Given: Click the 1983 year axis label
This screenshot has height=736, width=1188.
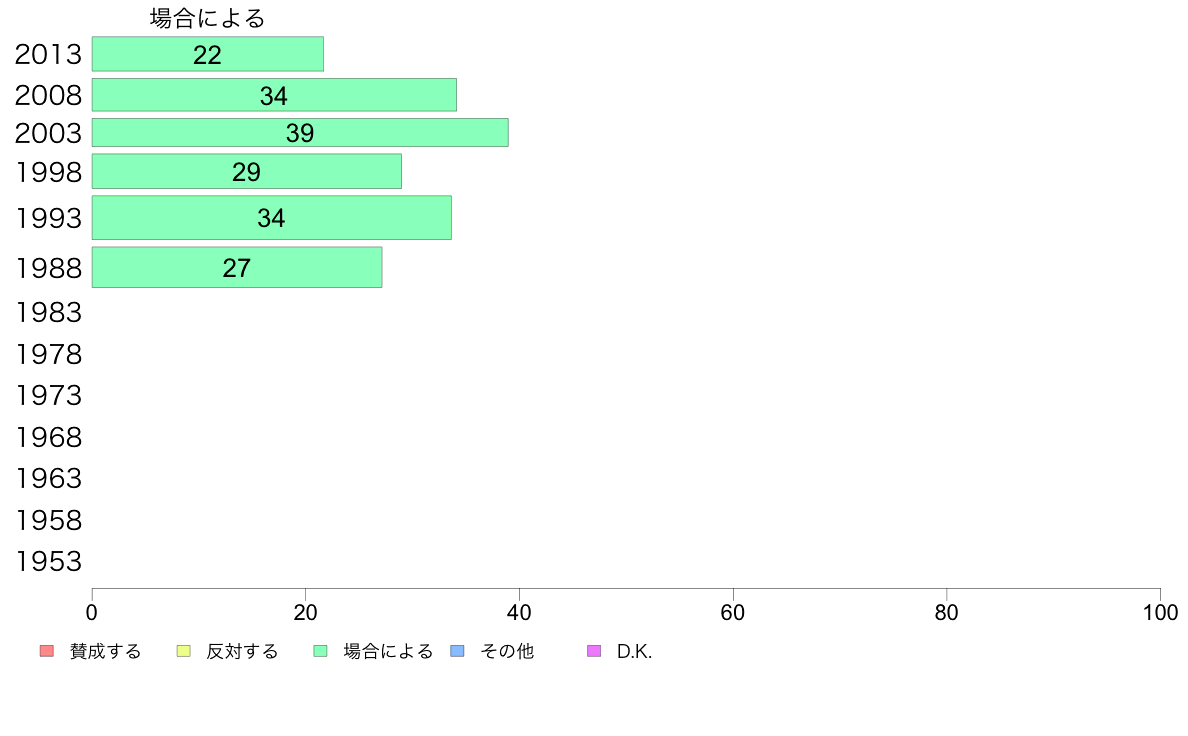Looking at the screenshot, I should 48,312.
